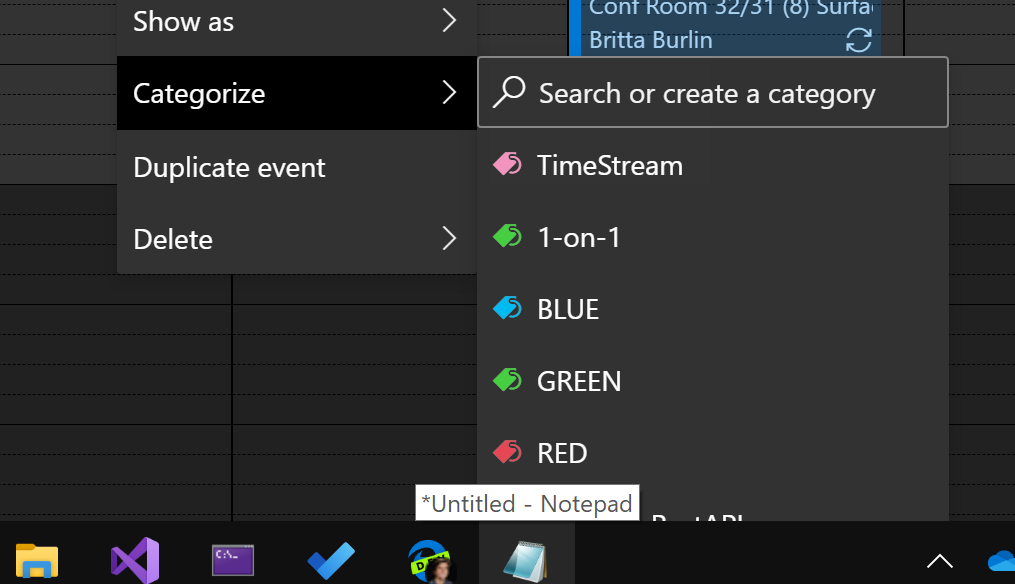
Task: Focus the Search or create a category field
Action: pos(713,93)
